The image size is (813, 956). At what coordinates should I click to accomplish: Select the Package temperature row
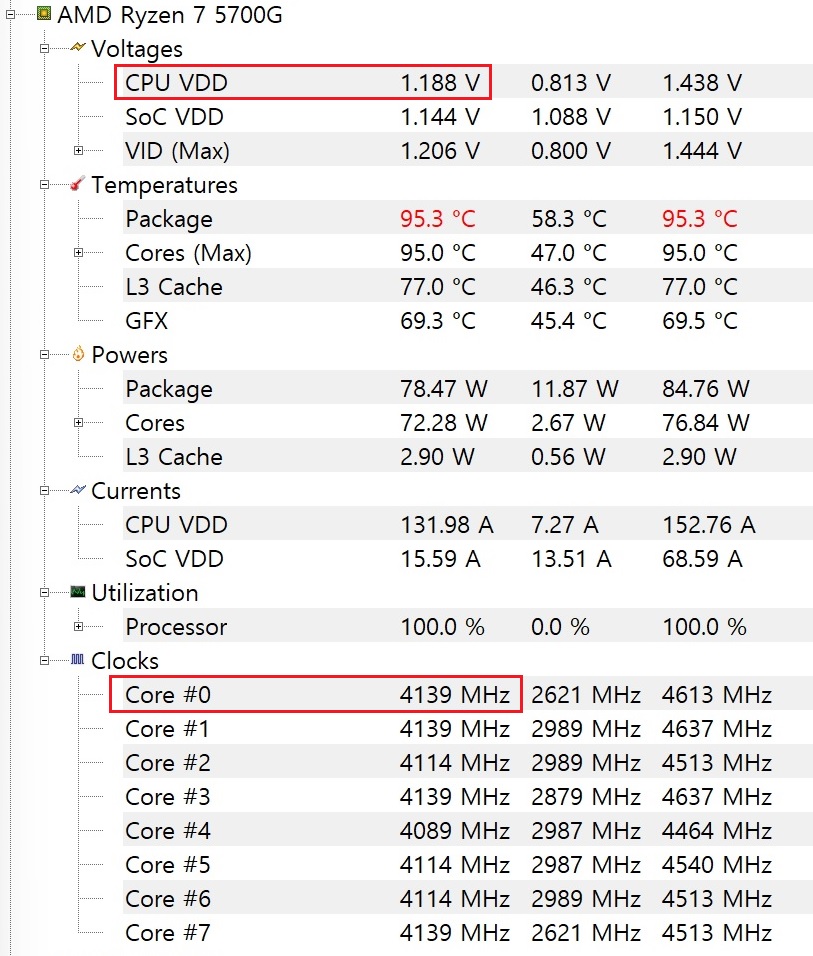[467, 218]
